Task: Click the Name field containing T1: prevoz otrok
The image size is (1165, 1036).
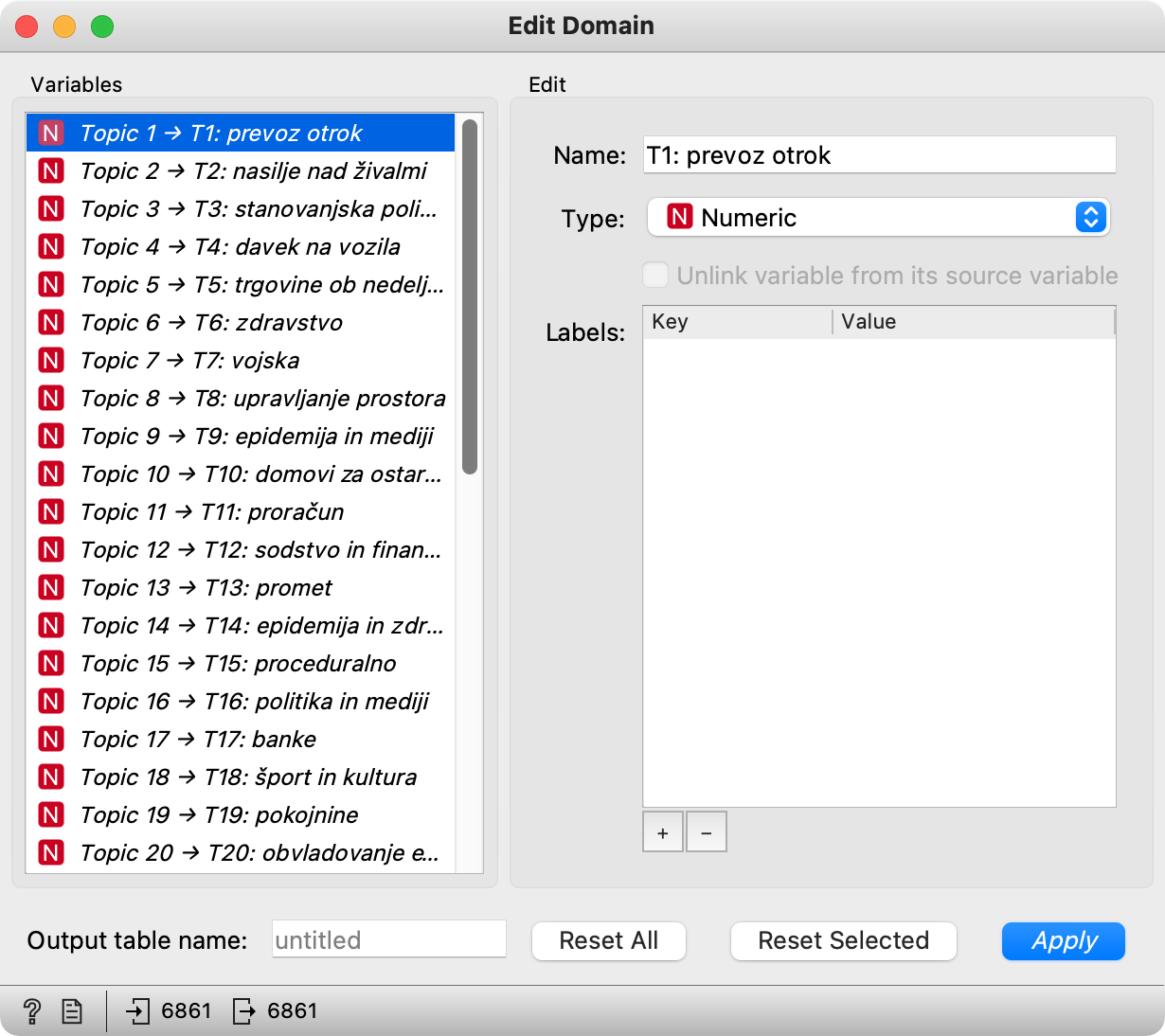Action: point(879,155)
